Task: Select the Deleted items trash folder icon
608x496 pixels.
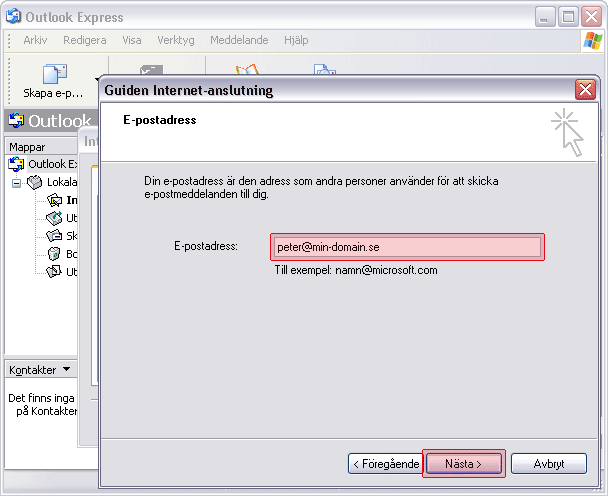Action: point(54,254)
